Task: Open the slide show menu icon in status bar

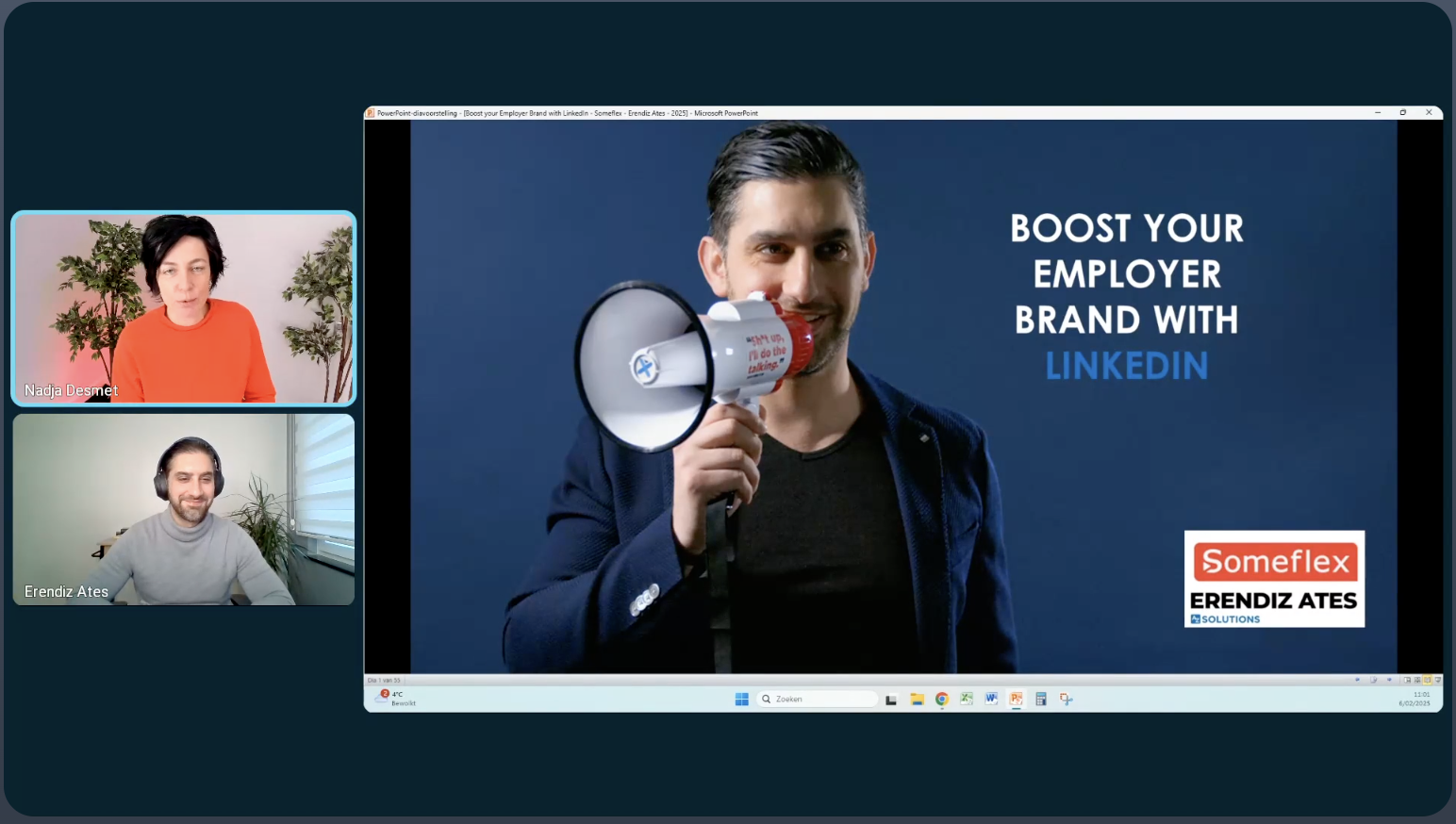Action: [1373, 680]
